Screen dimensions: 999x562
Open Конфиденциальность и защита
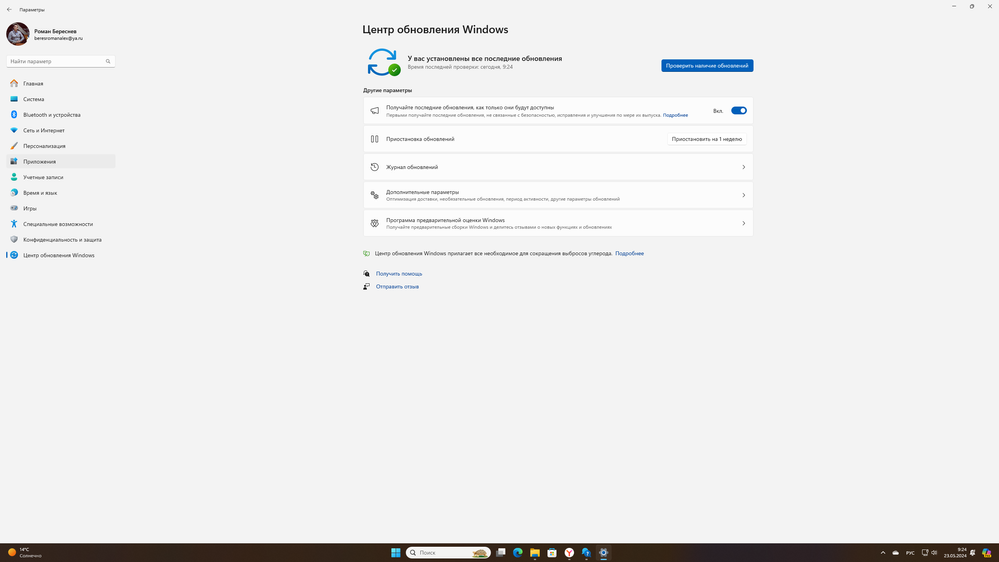tap(61, 240)
